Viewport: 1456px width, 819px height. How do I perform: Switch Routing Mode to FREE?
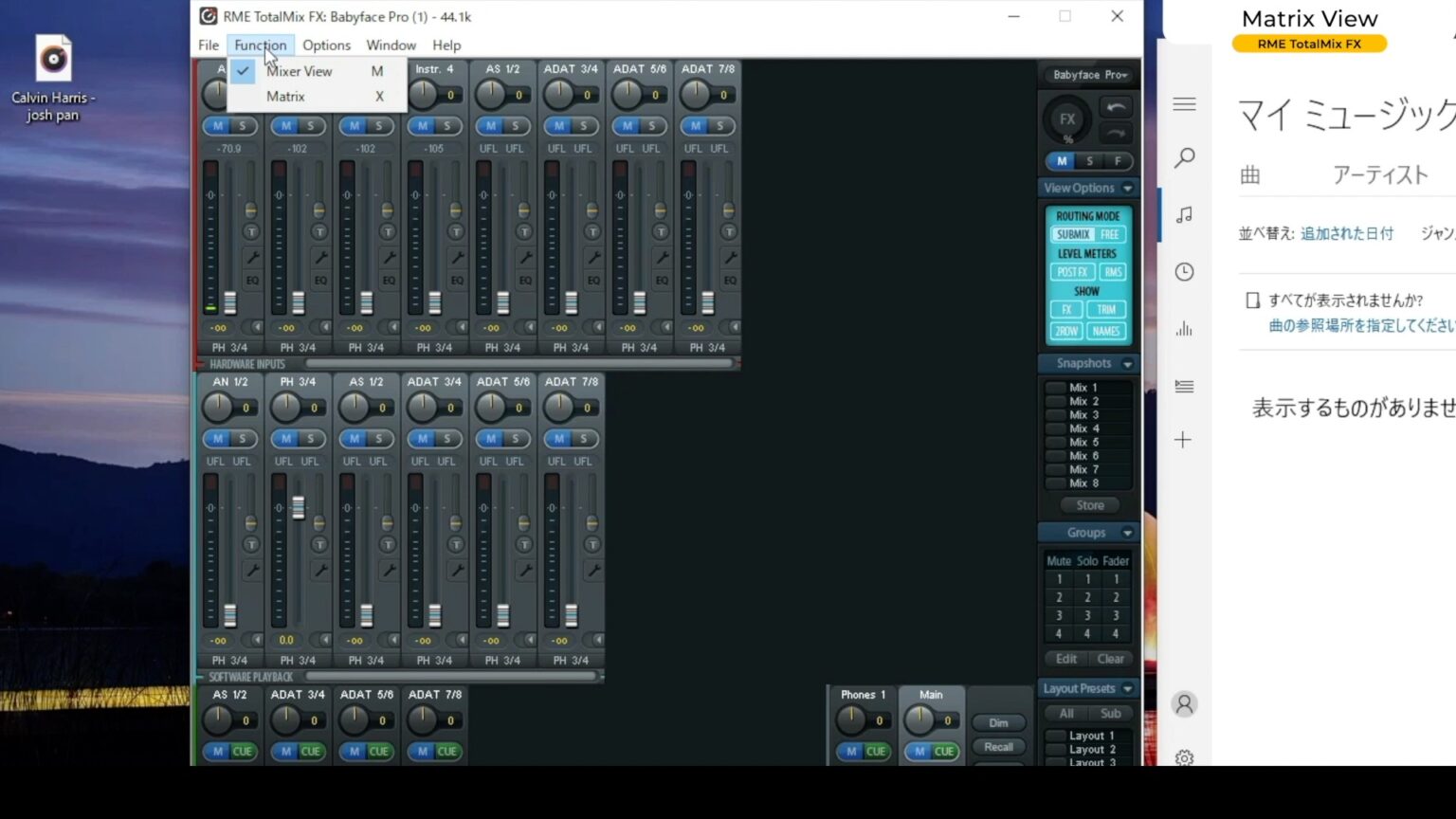[x=1109, y=233]
